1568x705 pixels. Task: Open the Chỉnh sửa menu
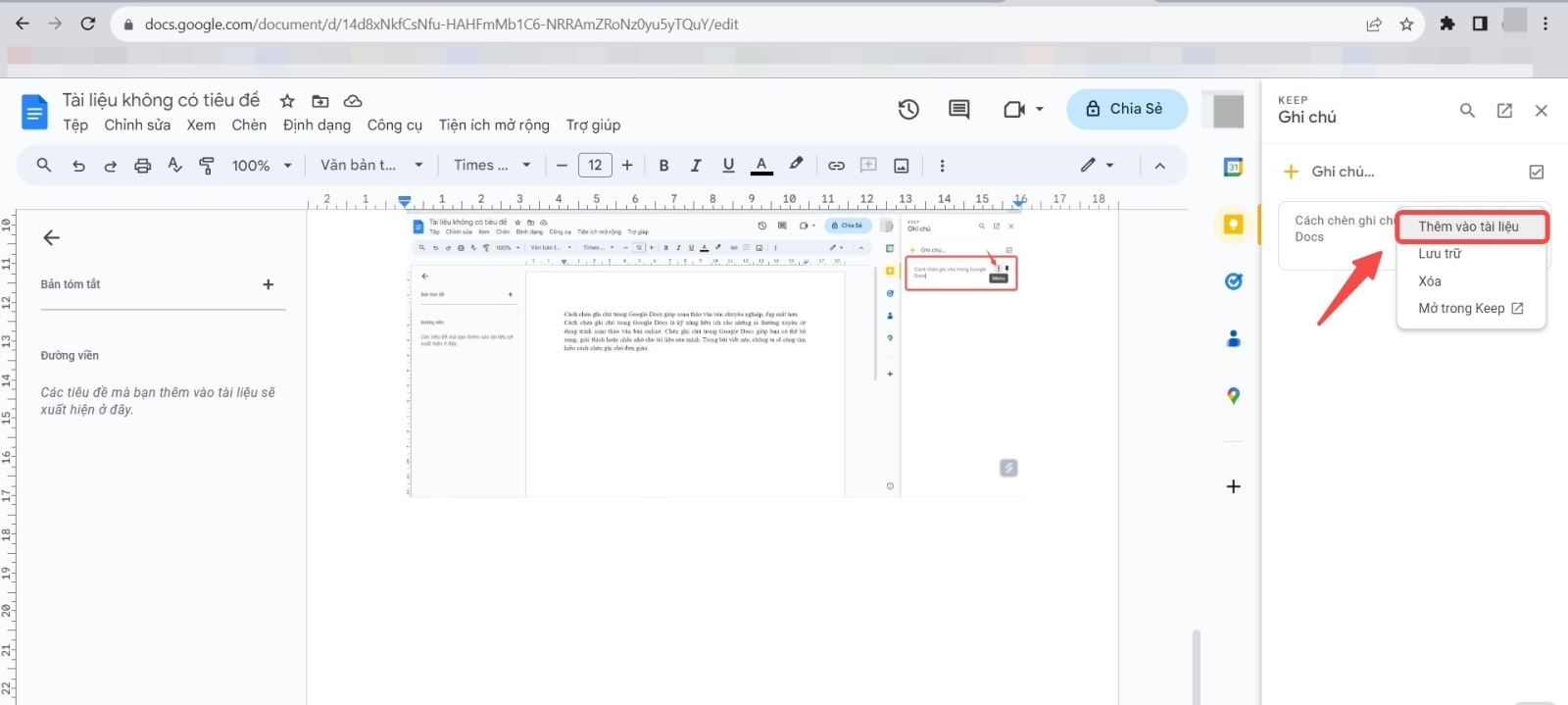pos(137,126)
